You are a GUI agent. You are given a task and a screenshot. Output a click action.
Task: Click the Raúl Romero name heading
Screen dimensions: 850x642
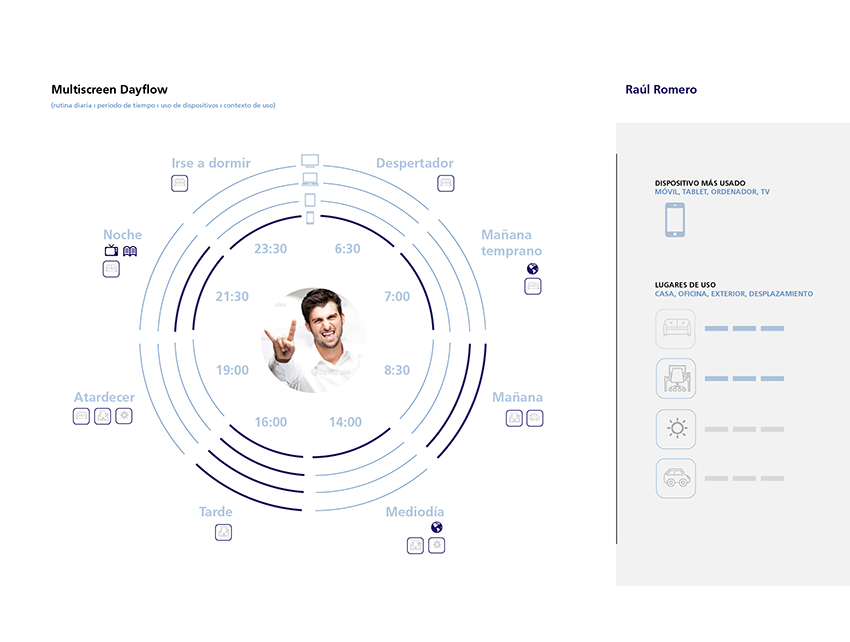click(660, 90)
